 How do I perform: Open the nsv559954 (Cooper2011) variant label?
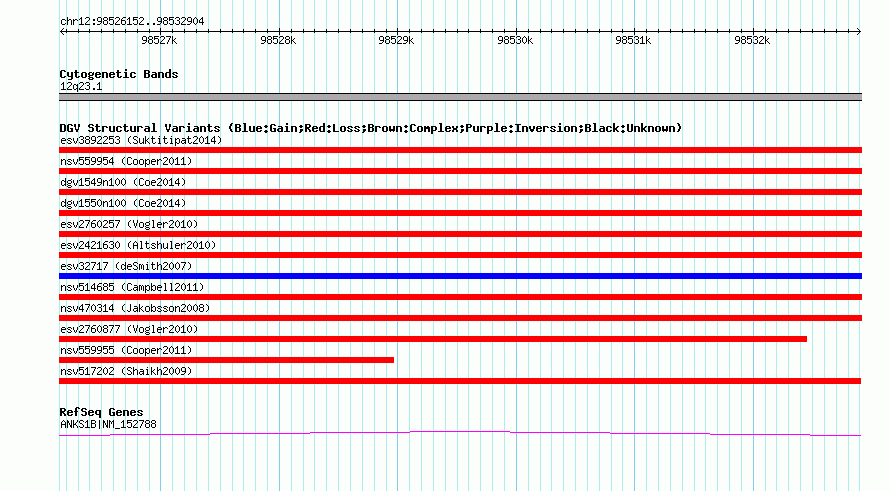(x=126, y=161)
